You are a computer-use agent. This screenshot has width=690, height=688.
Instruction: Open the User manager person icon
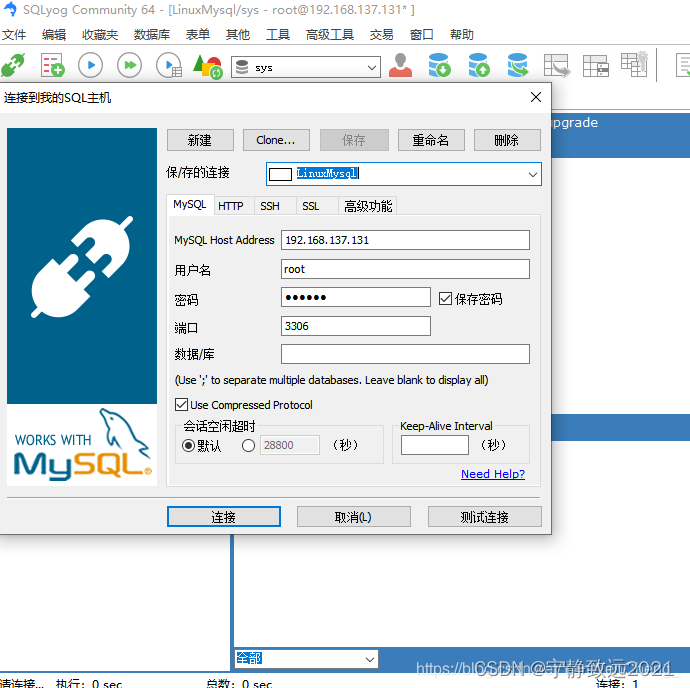pos(400,66)
